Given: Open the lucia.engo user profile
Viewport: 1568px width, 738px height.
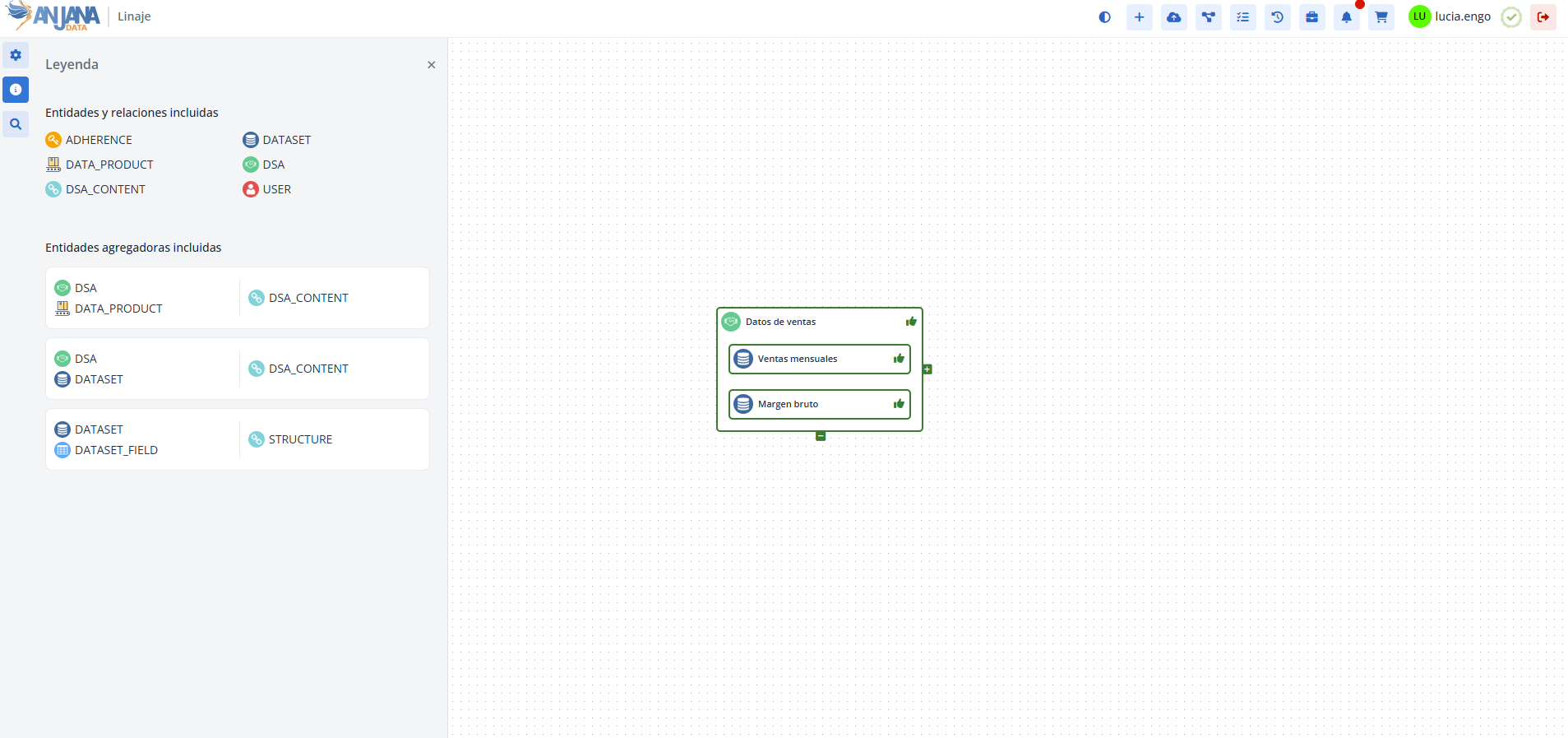Looking at the screenshot, I should click(x=1450, y=16).
